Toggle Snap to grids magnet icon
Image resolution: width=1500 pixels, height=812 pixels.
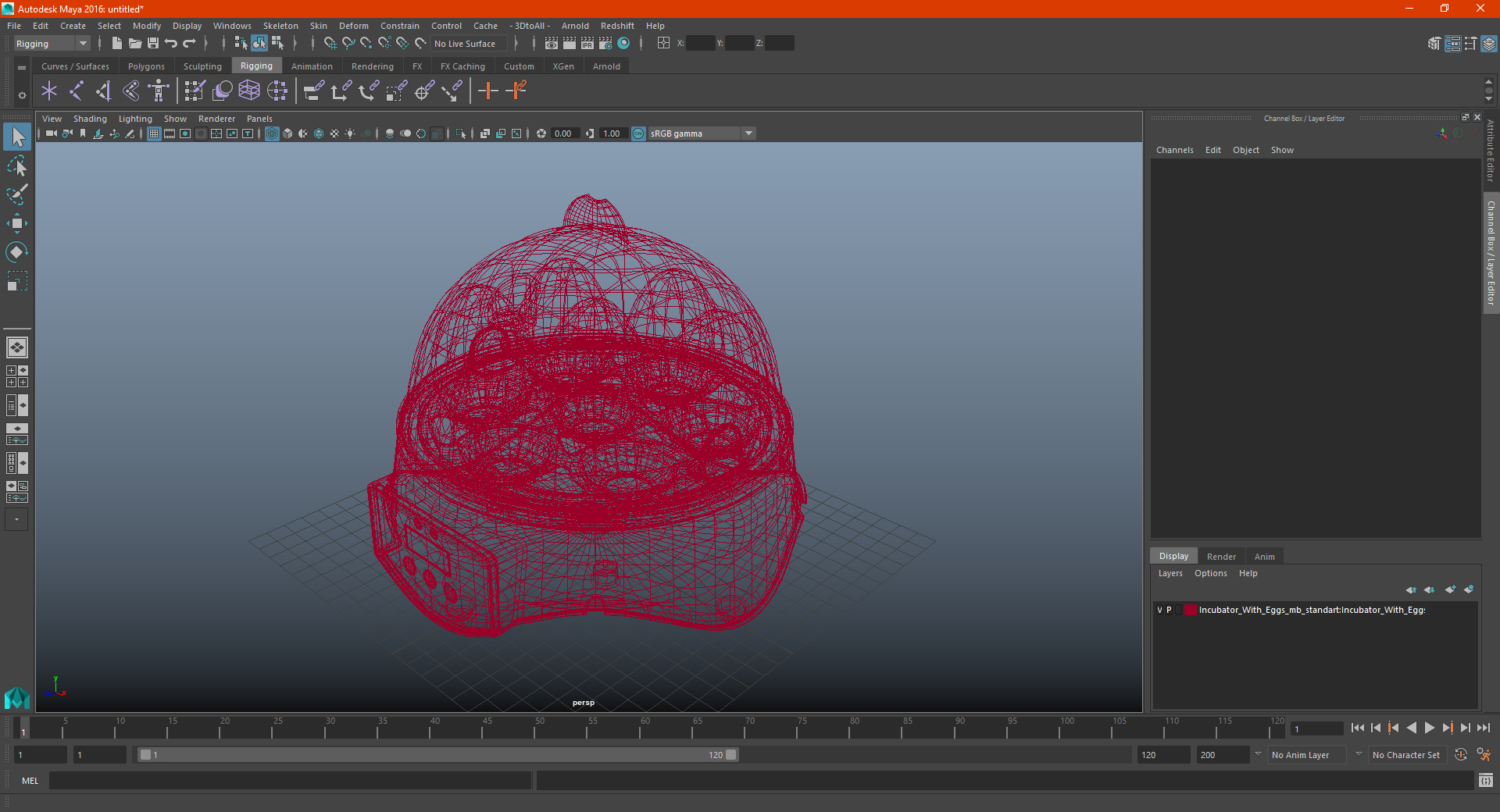coord(330,44)
